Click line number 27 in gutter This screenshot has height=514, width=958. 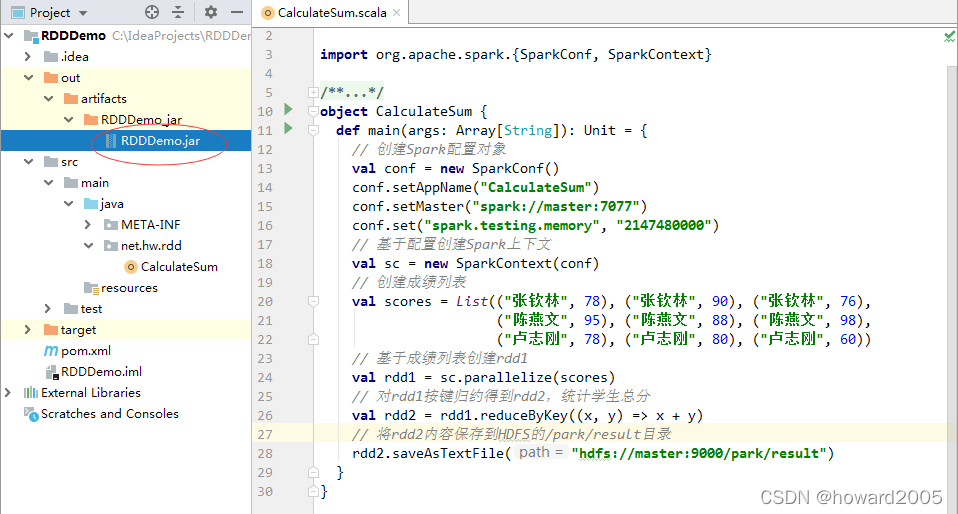tap(265, 435)
